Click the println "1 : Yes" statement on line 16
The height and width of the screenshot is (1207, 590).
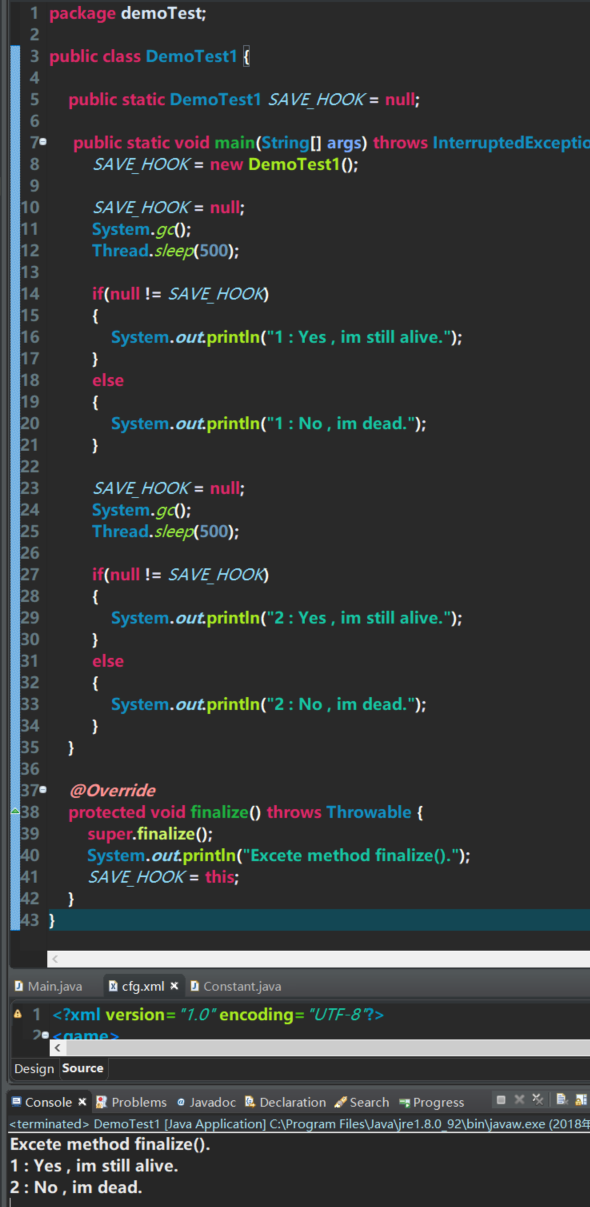click(x=287, y=337)
